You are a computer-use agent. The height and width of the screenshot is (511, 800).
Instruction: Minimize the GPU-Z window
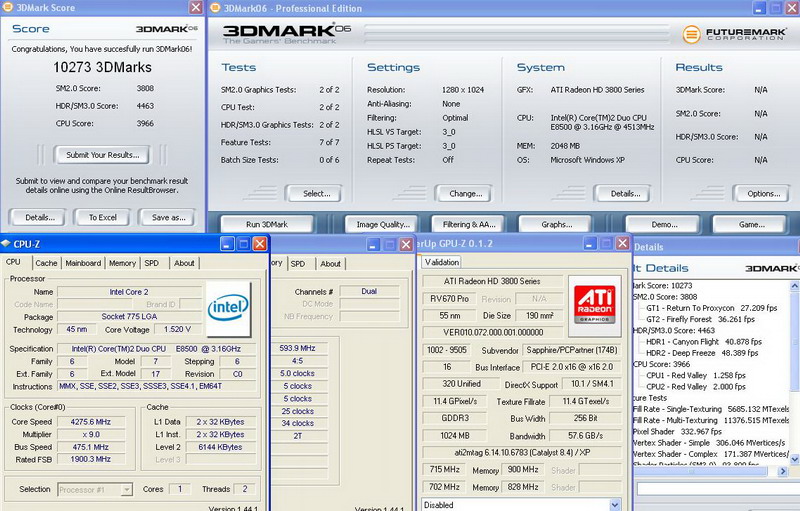590,243
